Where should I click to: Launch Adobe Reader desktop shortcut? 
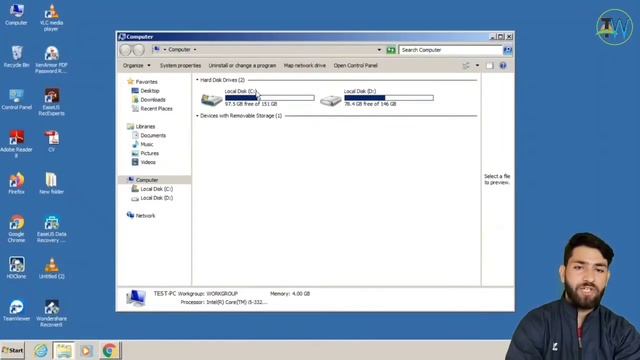[x=16, y=144]
